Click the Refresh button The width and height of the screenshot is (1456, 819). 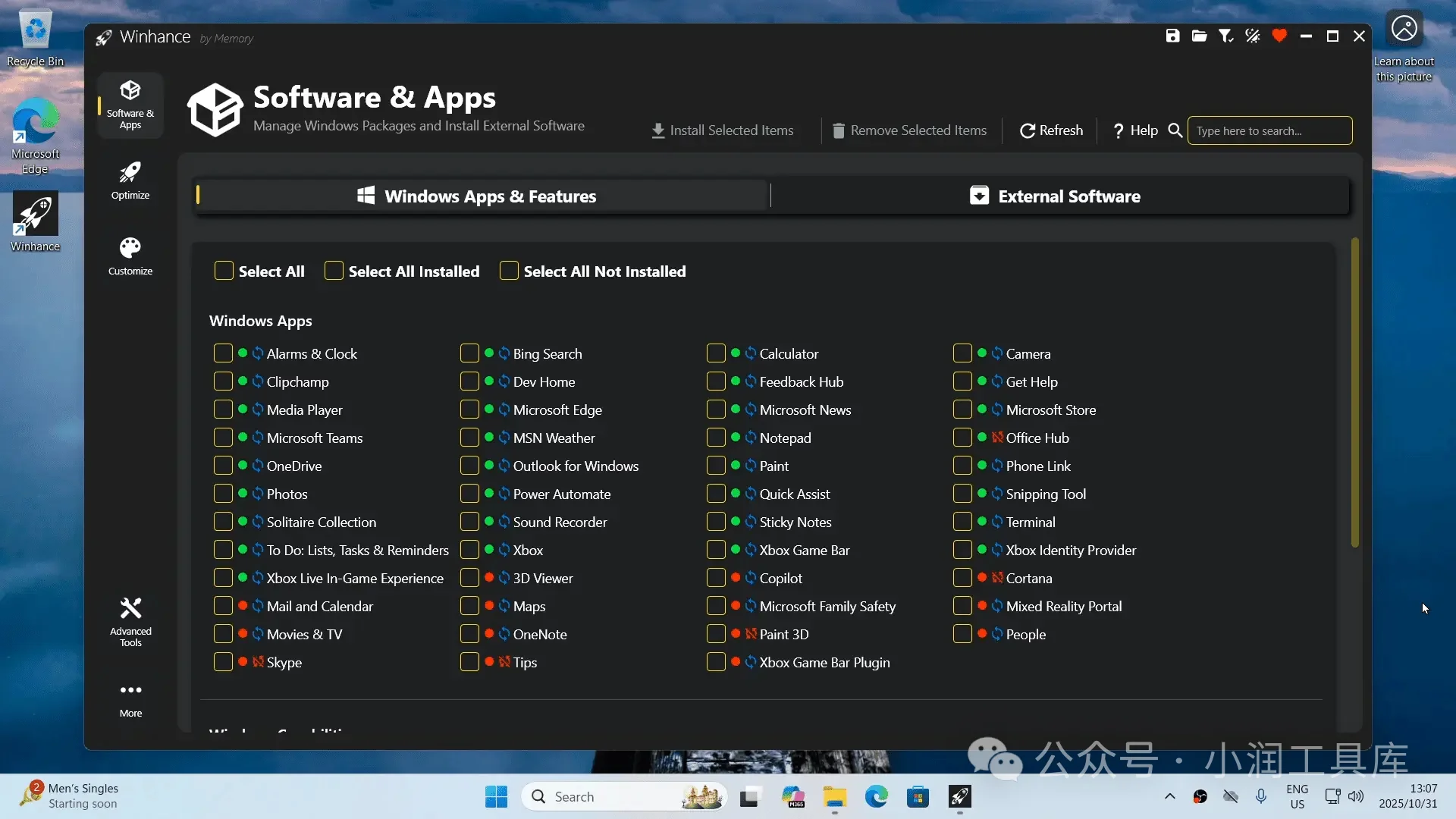click(1051, 130)
